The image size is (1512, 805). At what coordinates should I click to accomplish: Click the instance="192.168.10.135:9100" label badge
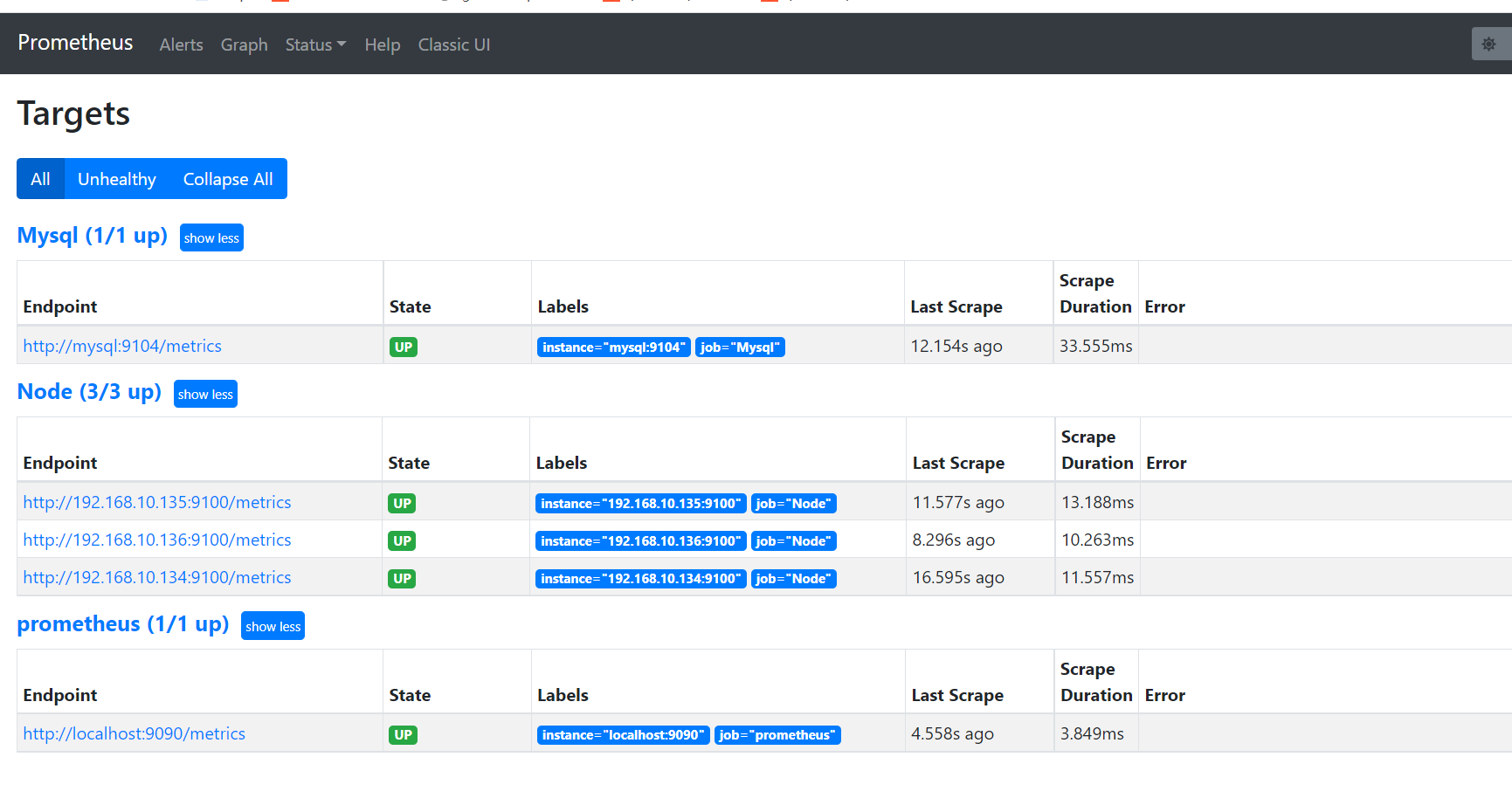[x=641, y=503]
